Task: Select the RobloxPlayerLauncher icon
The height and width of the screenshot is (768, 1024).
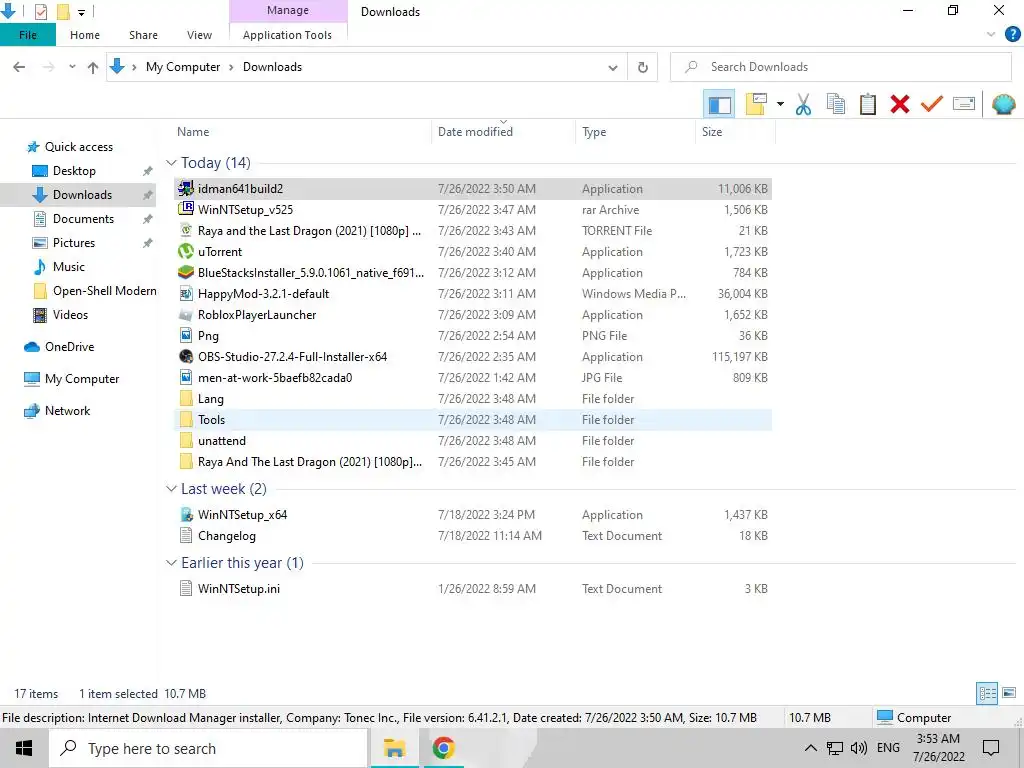Action: [x=186, y=315]
